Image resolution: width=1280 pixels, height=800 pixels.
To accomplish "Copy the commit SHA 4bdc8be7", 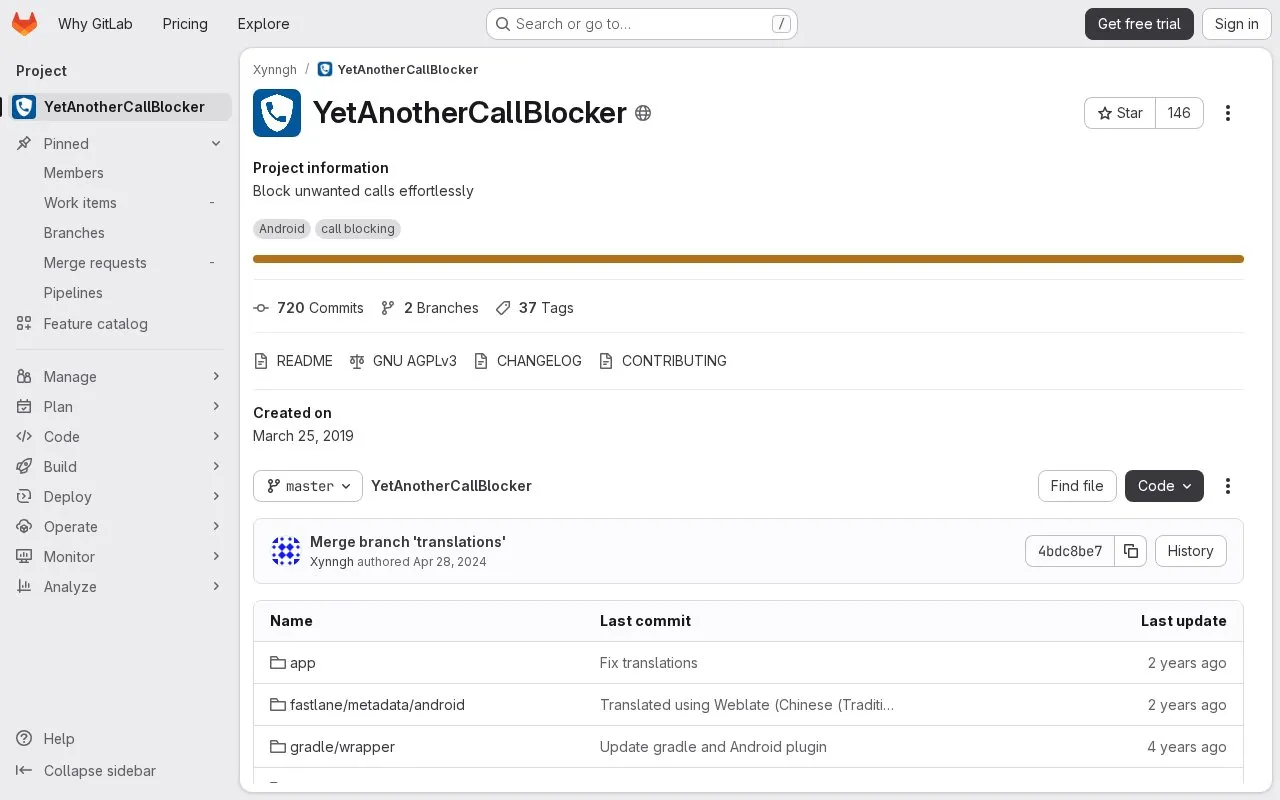I will pos(1131,551).
